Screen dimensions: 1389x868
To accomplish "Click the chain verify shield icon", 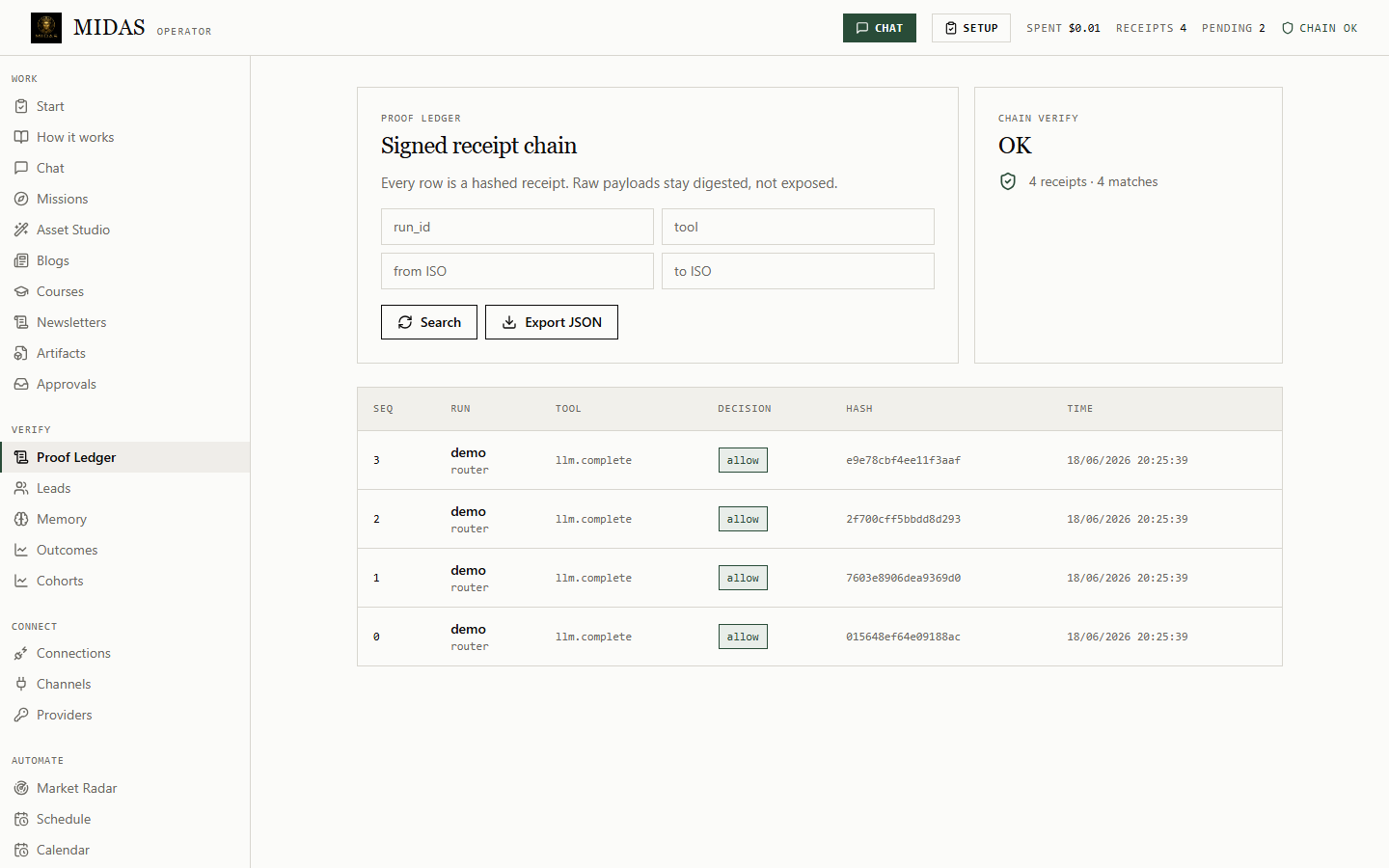I will 1008,181.
